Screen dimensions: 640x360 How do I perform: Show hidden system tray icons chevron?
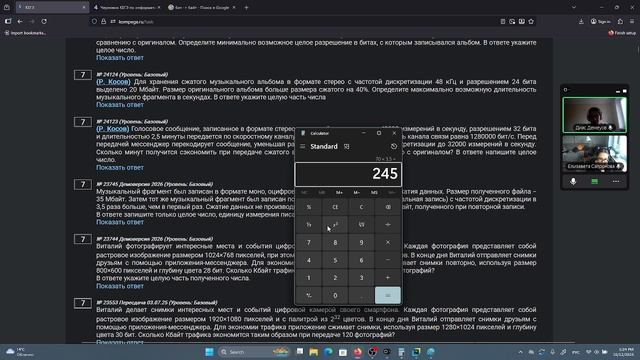pos(520,352)
